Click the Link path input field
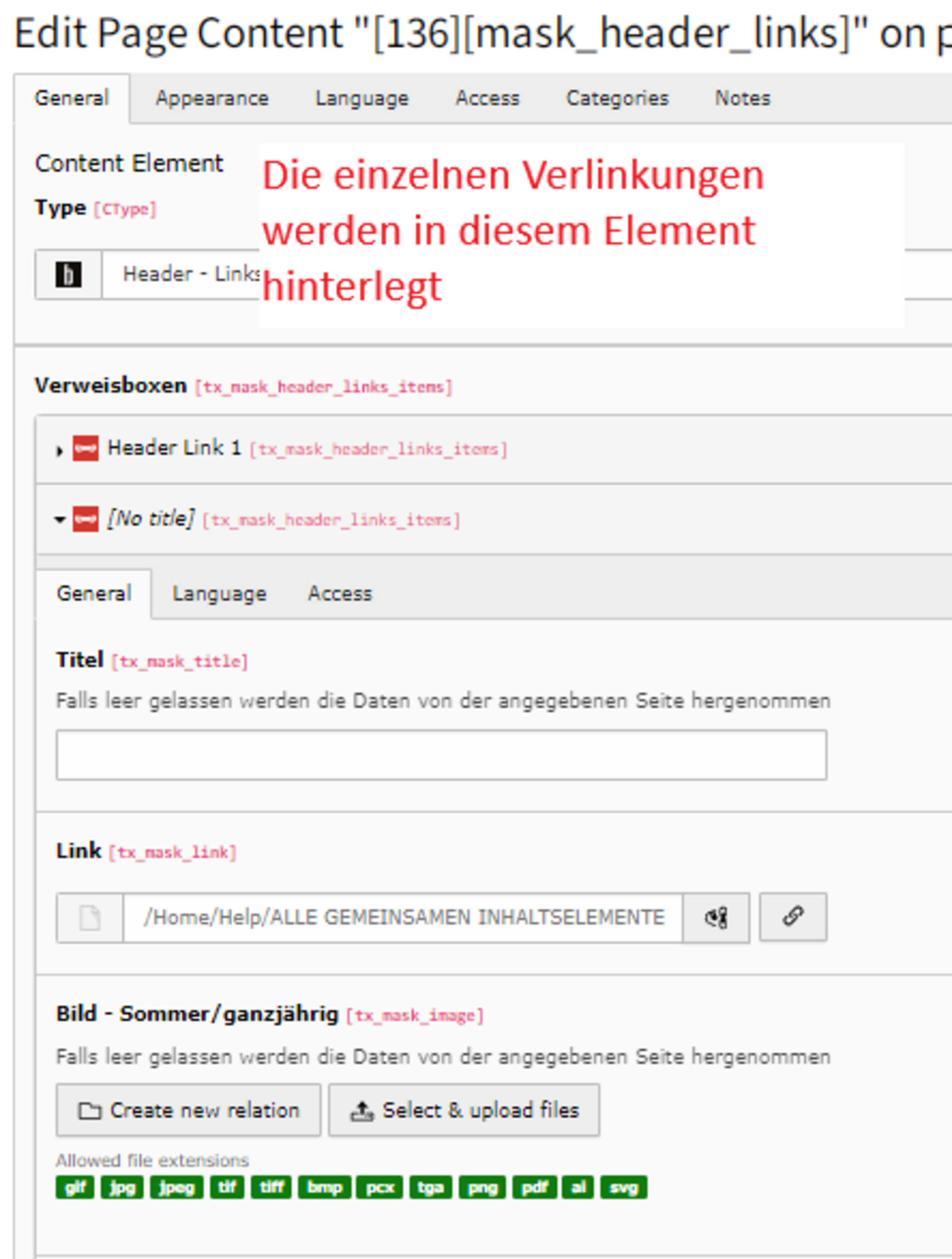This screenshot has width=952, height=1259. coord(403,918)
